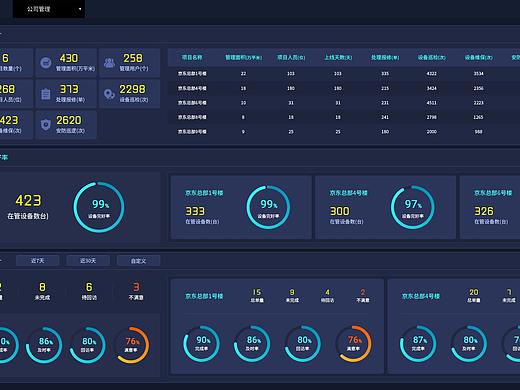Image resolution: width=520 pixels, height=390 pixels.
Task: Click the orange 76% gauge in 京东总部1号楼 card
Action: [353, 344]
